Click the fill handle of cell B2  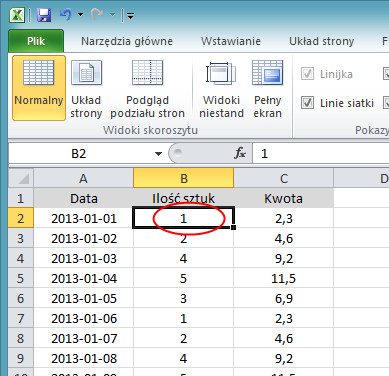click(233, 227)
